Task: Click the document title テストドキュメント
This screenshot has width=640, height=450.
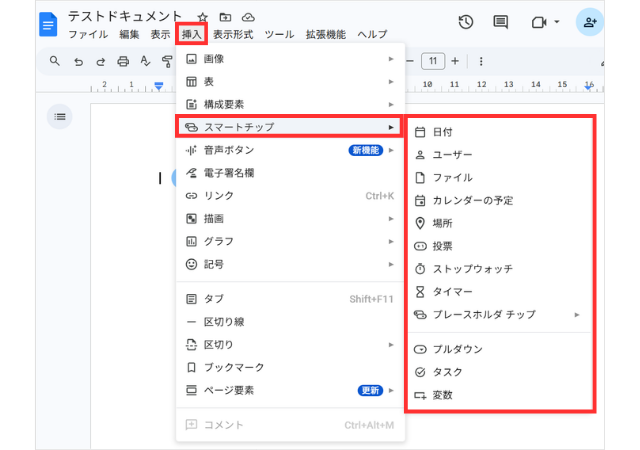Action: click(125, 16)
